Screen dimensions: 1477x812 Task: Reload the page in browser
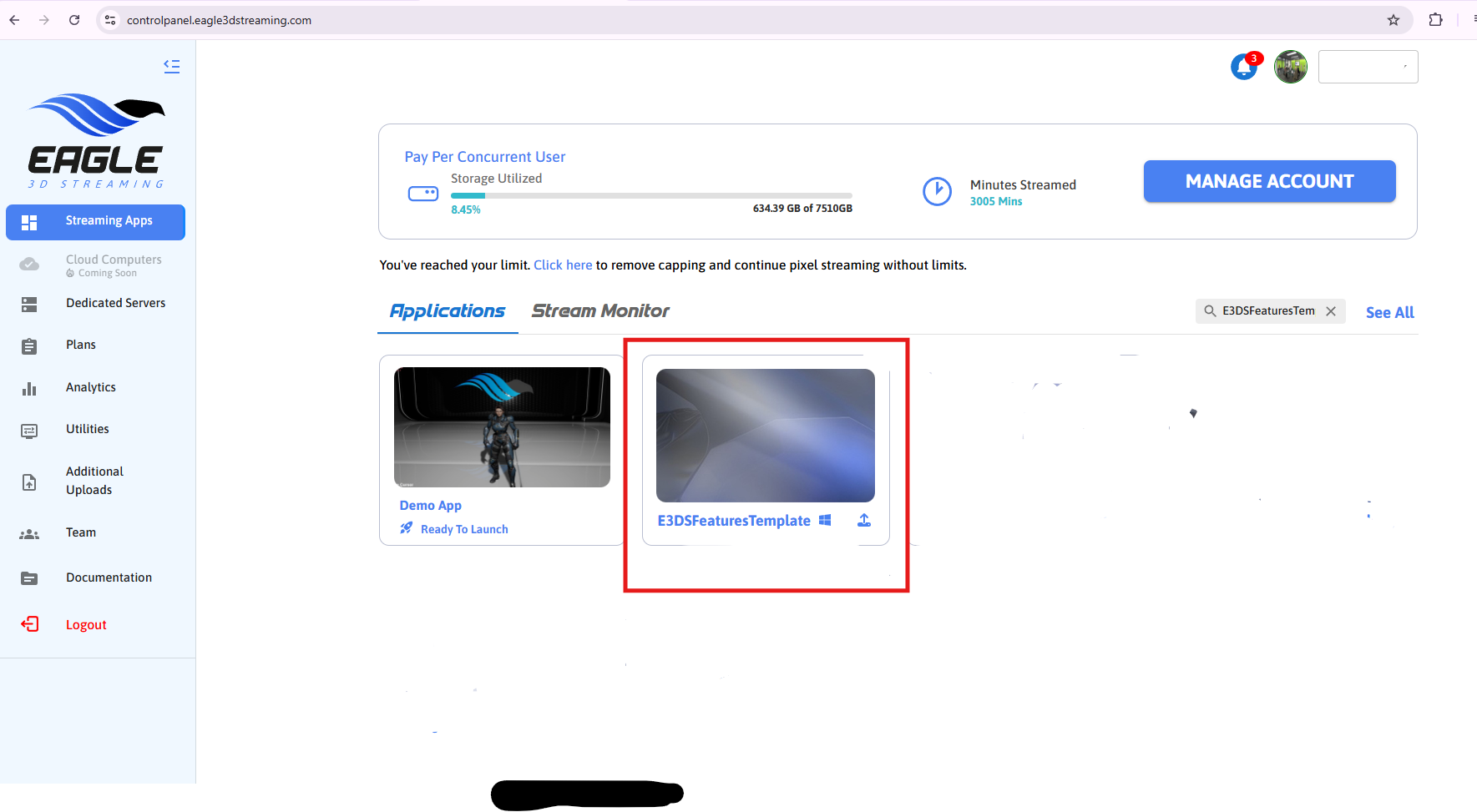tap(74, 20)
